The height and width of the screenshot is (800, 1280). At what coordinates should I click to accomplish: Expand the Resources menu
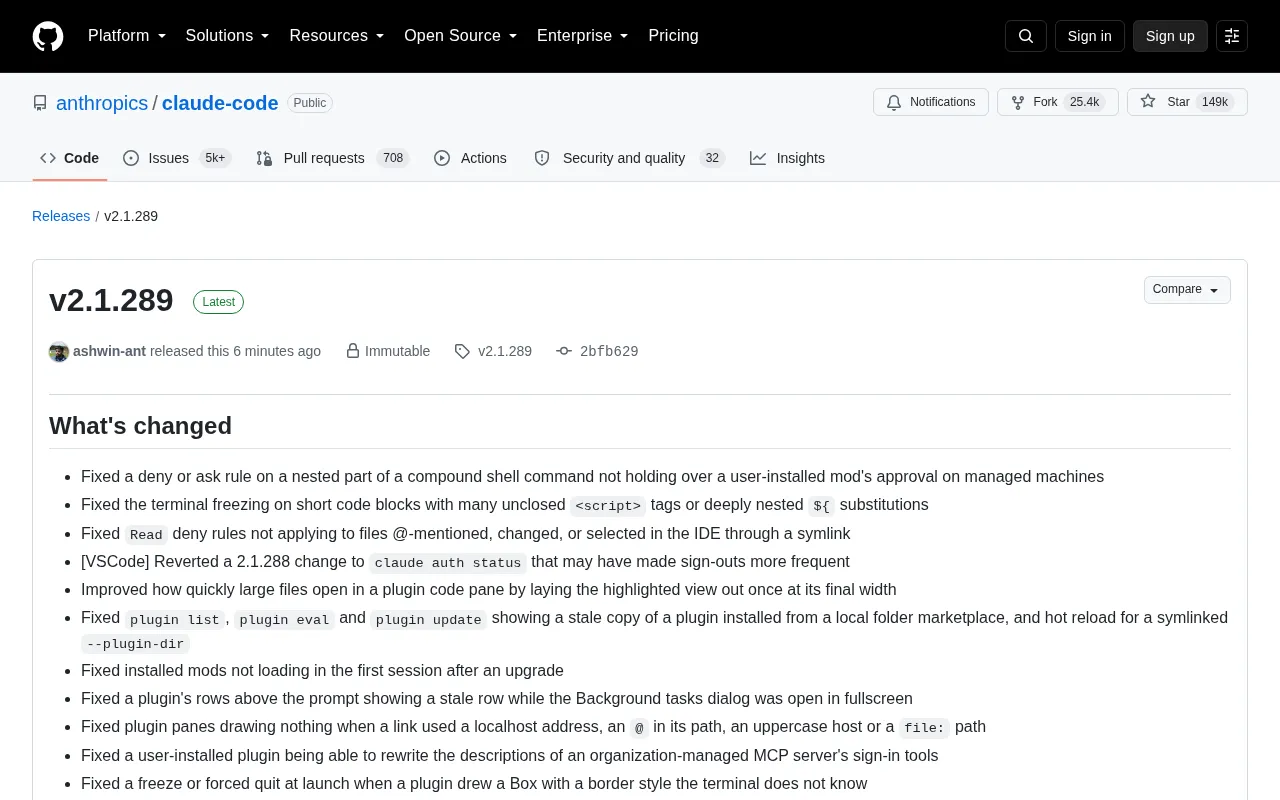[x=337, y=36]
